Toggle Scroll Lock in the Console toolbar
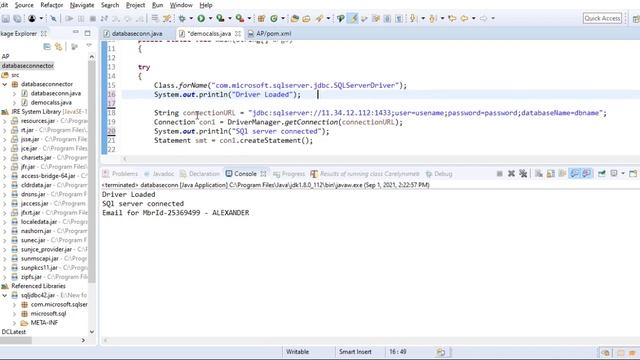The height and width of the screenshot is (360, 640). click(x=551, y=174)
